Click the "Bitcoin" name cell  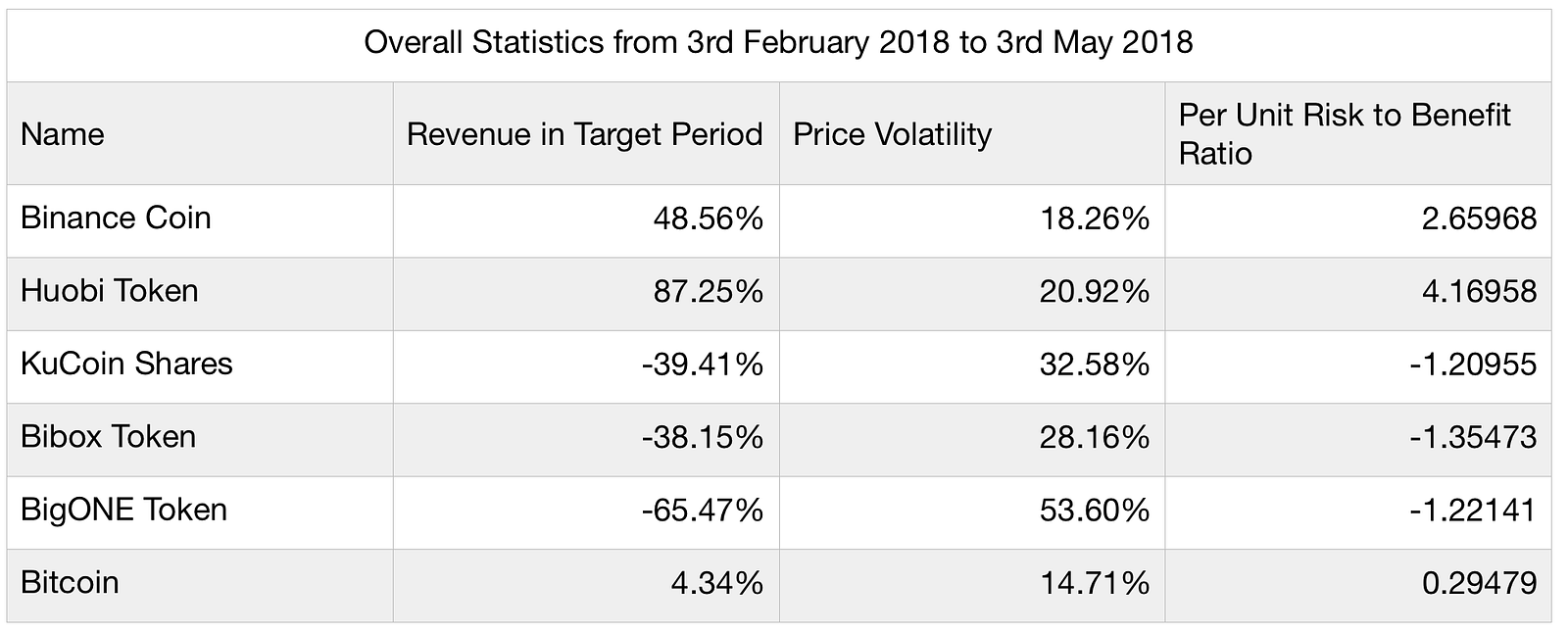tap(70, 582)
